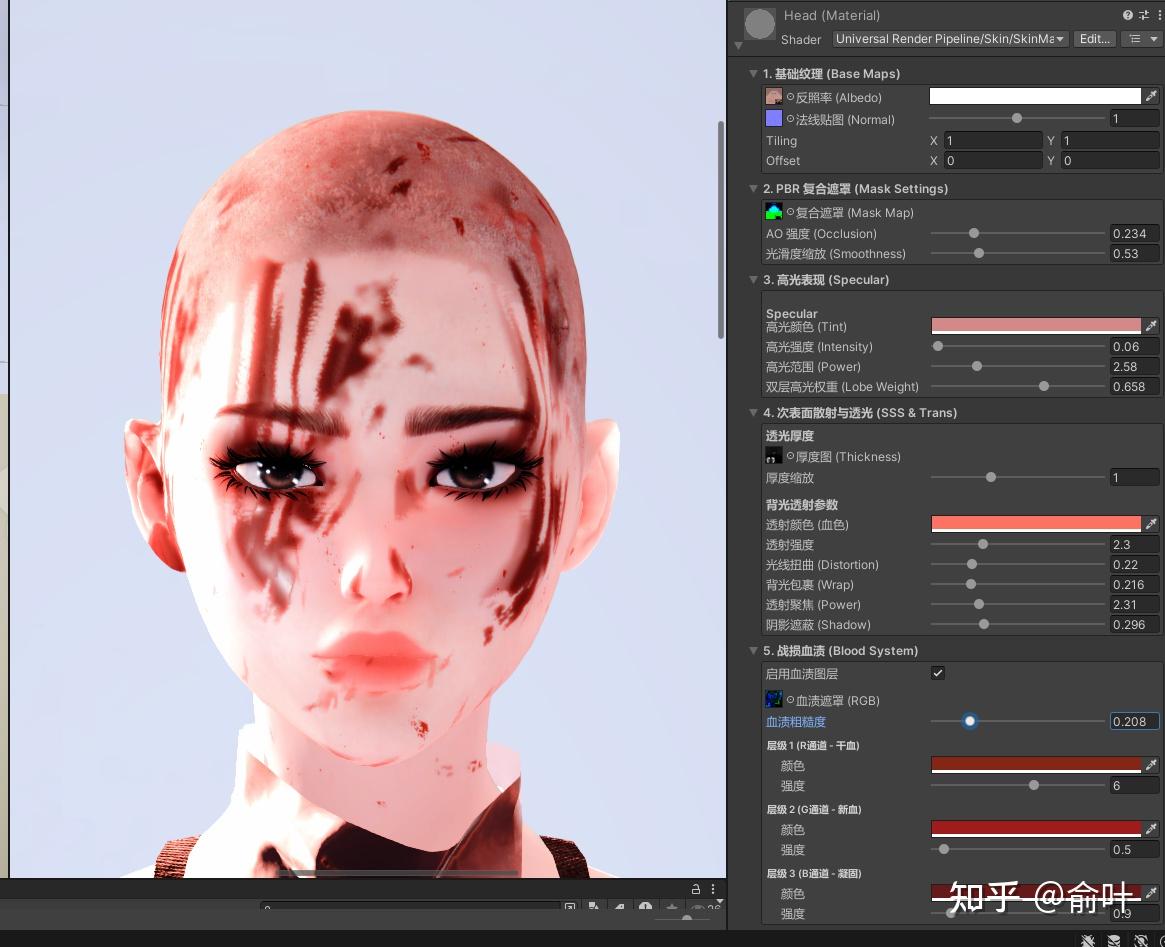Select the Thickness map texture slot
The image size is (1165, 947).
pyautogui.click(x=773, y=455)
